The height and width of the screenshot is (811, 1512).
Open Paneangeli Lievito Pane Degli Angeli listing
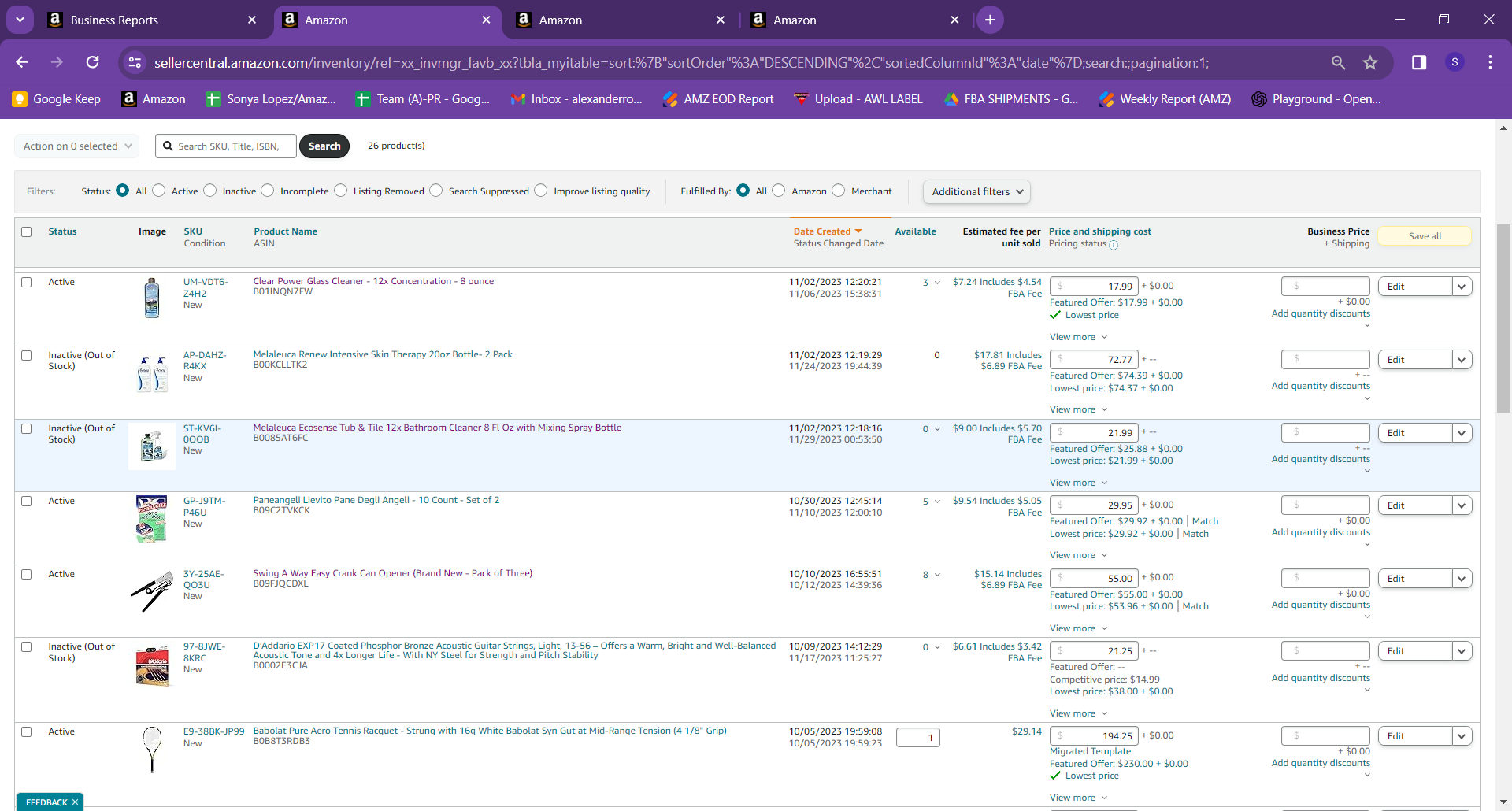(x=376, y=500)
